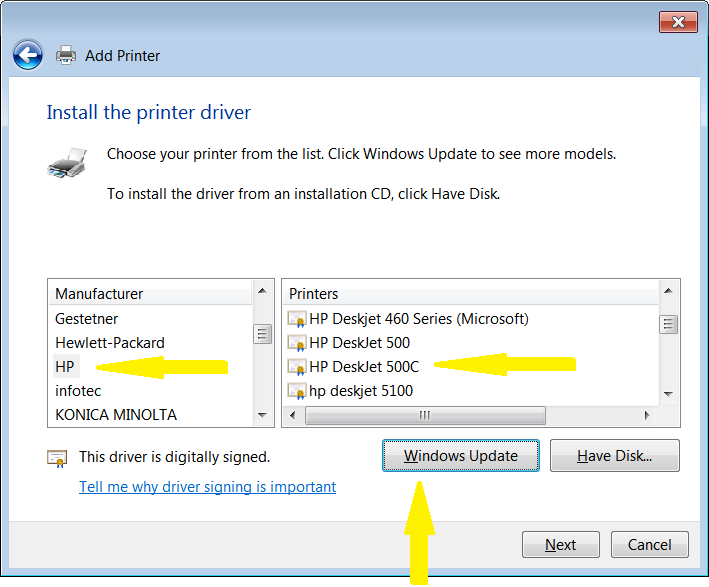709x587 pixels.
Task: Cancel the Add Printer wizard
Action: (649, 544)
